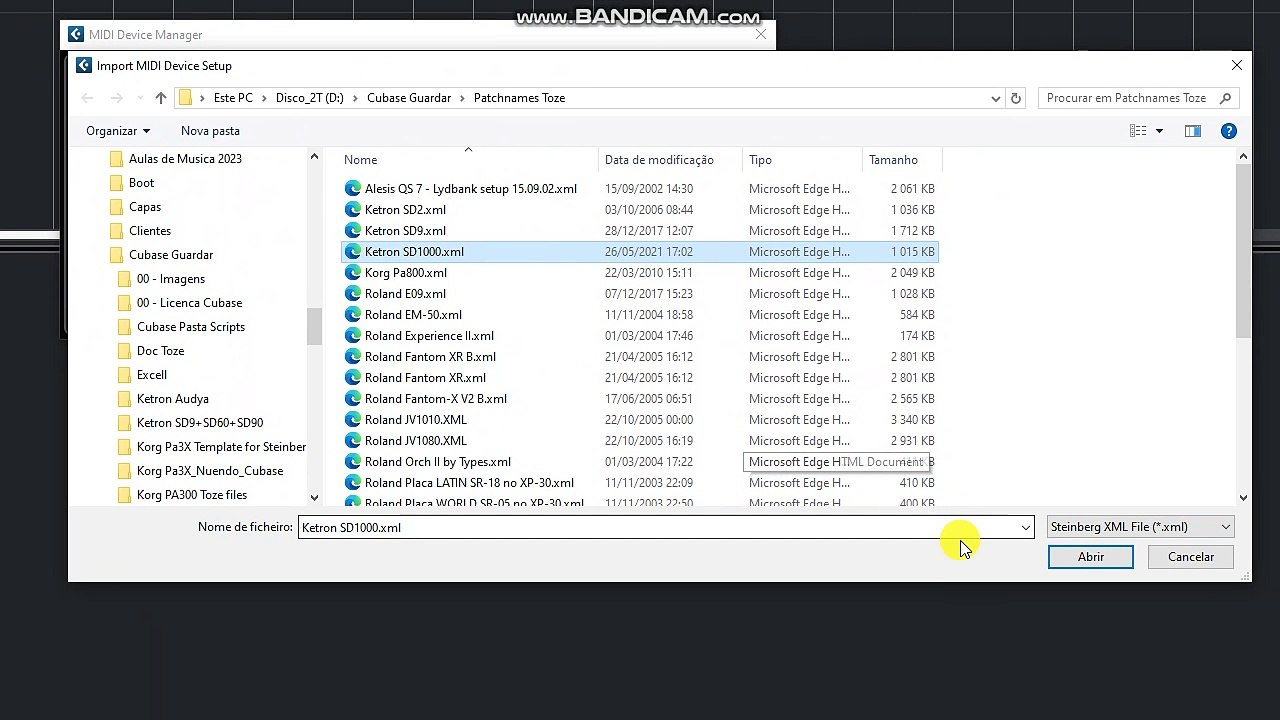Screen dimensions: 1280x720
Task: Click the Edge icon of Alesis QS 7 file
Action: coord(352,189)
